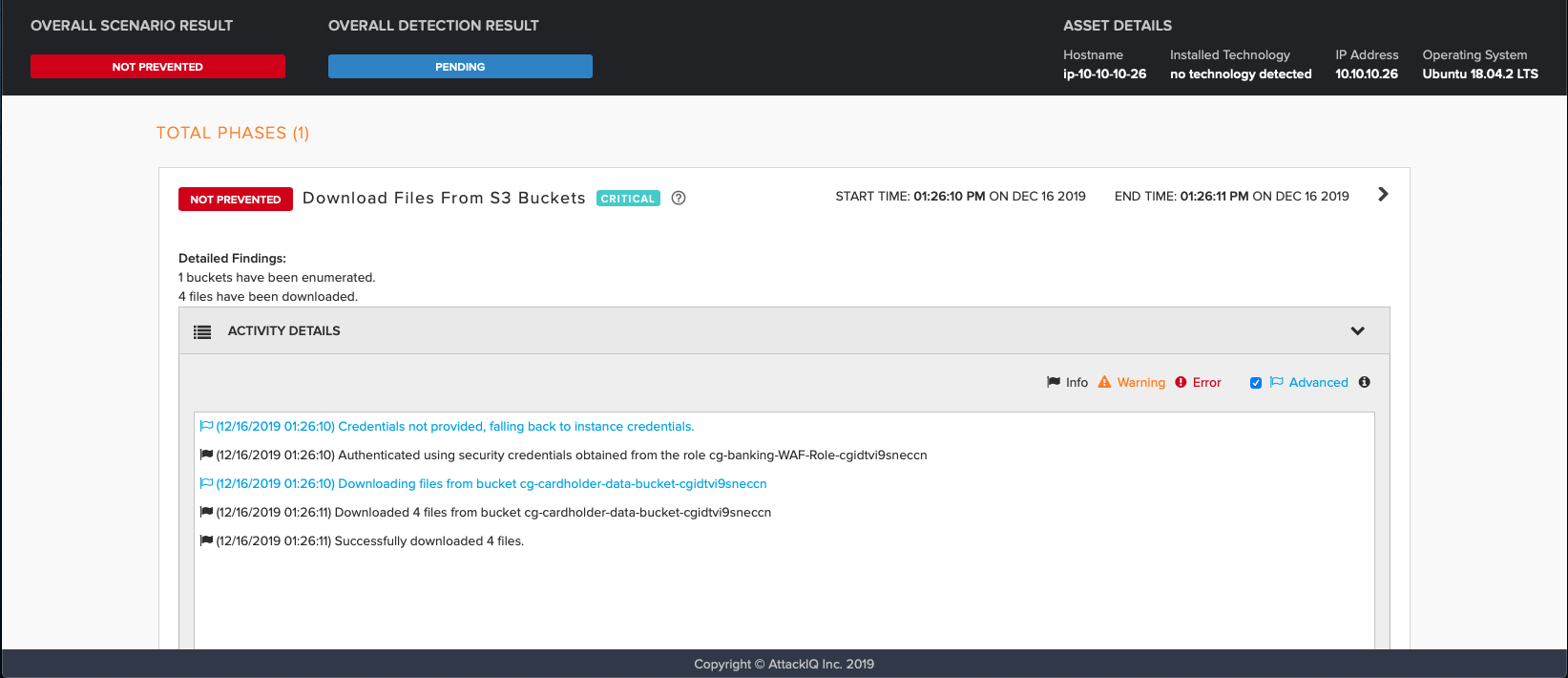Click the Advanced filter info icon
The width and height of the screenshot is (1568, 678).
[x=1364, y=382]
